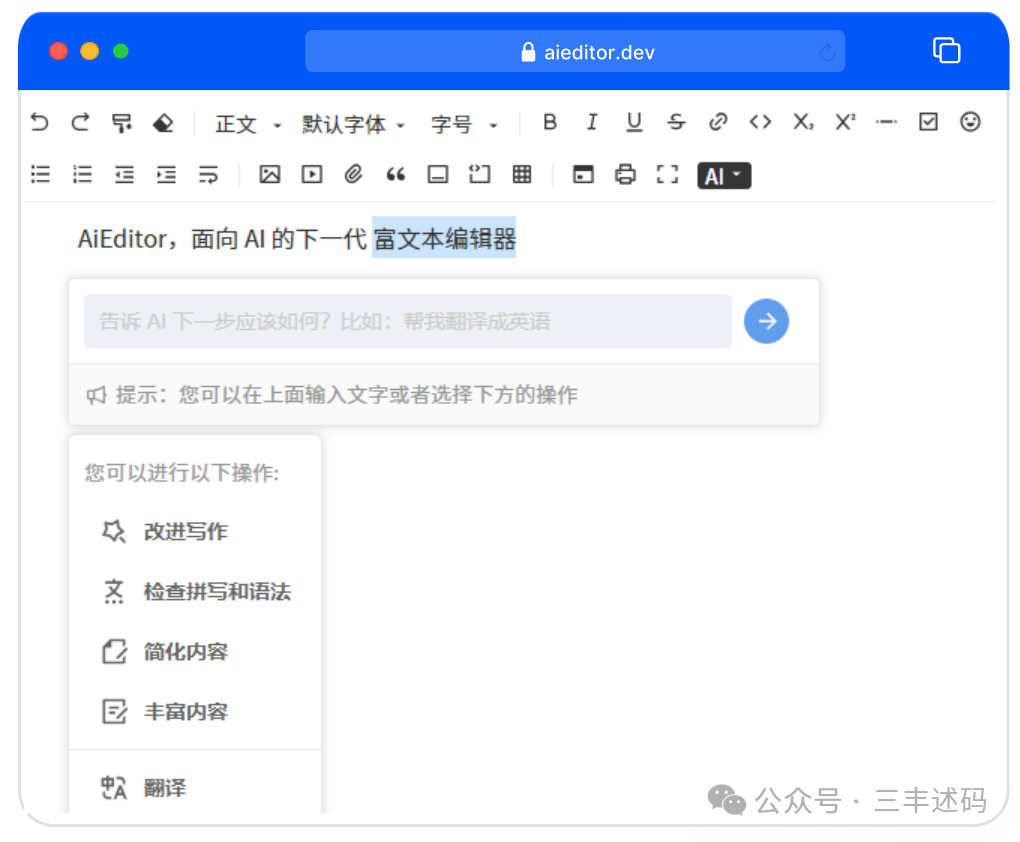The width and height of the screenshot is (1020, 842).
Task: Click the eraser clear-format icon
Action: [x=163, y=123]
